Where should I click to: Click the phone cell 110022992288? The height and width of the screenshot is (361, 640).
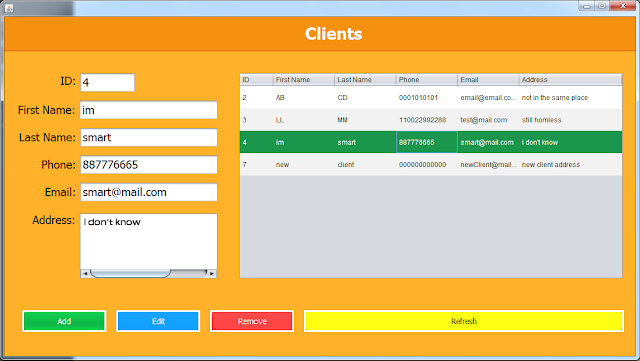[x=427, y=120]
